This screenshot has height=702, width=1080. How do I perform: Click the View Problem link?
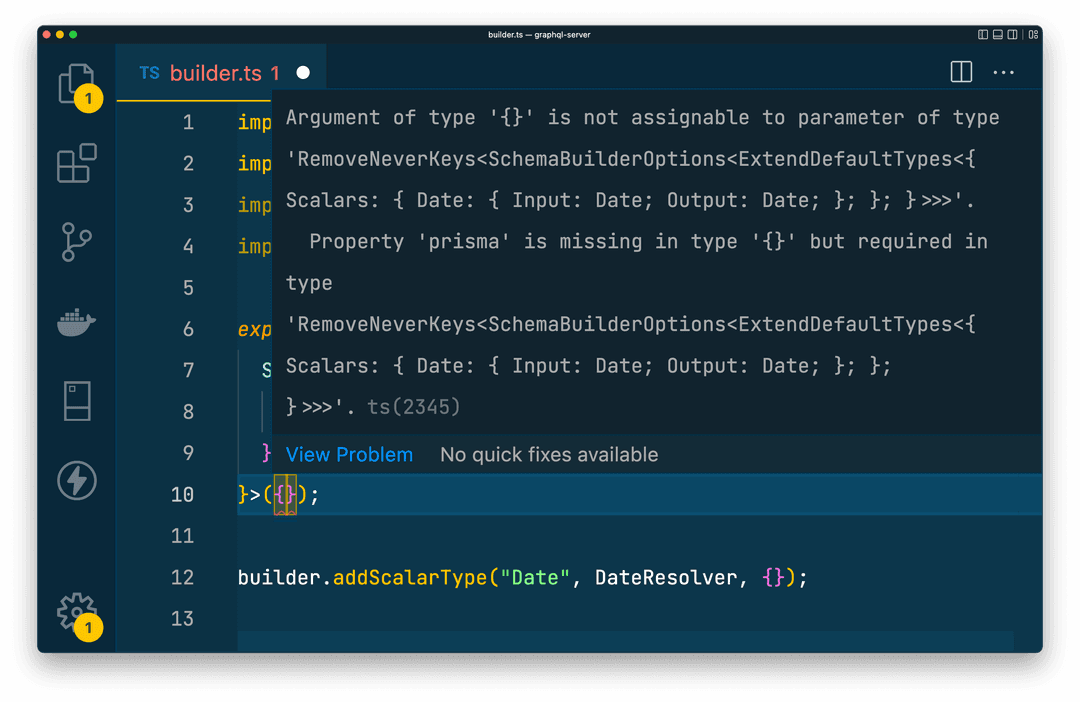click(x=349, y=454)
